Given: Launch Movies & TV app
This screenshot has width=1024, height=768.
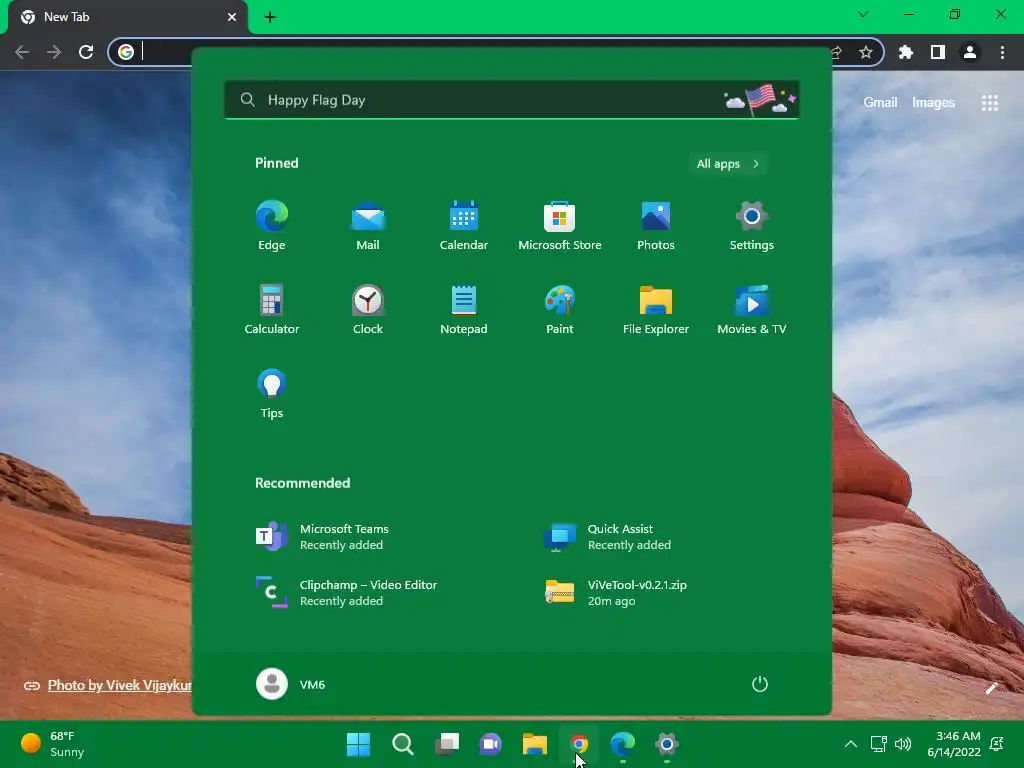Looking at the screenshot, I should click(x=752, y=310).
